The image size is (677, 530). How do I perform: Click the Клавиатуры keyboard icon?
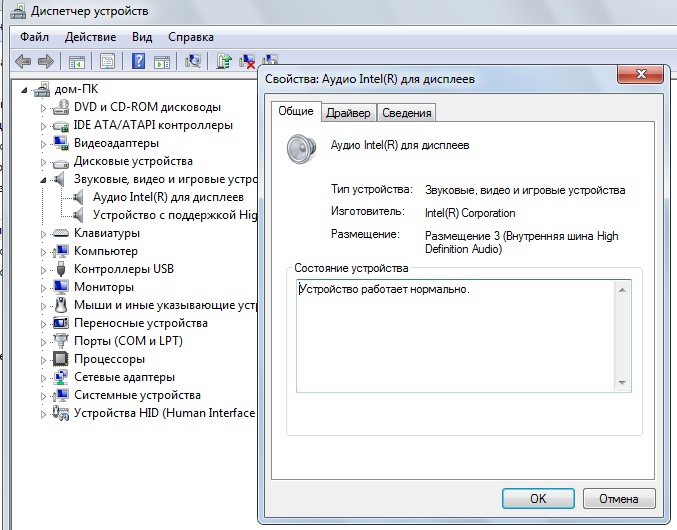pos(60,233)
